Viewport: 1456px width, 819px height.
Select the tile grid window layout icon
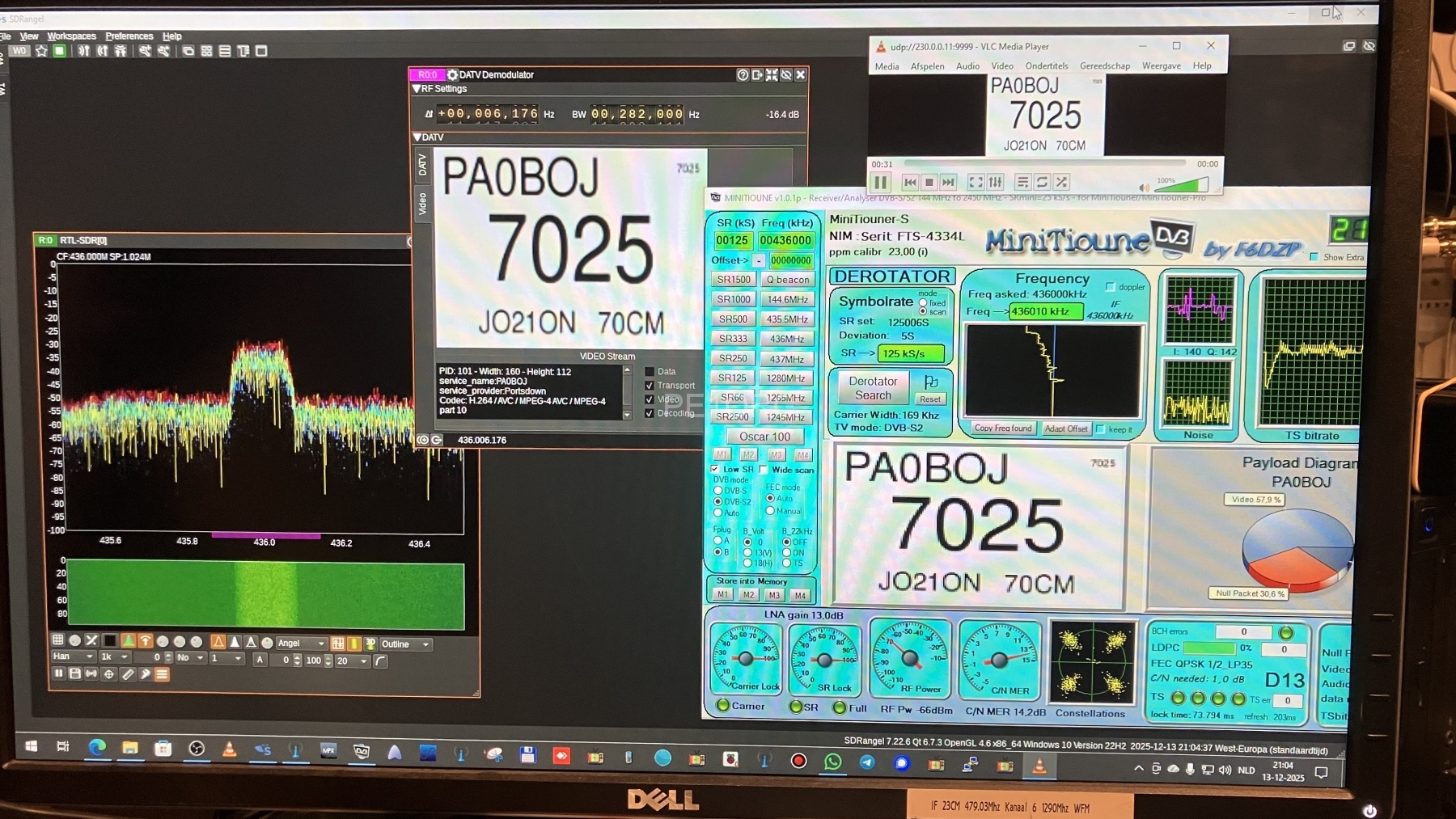tap(206, 51)
